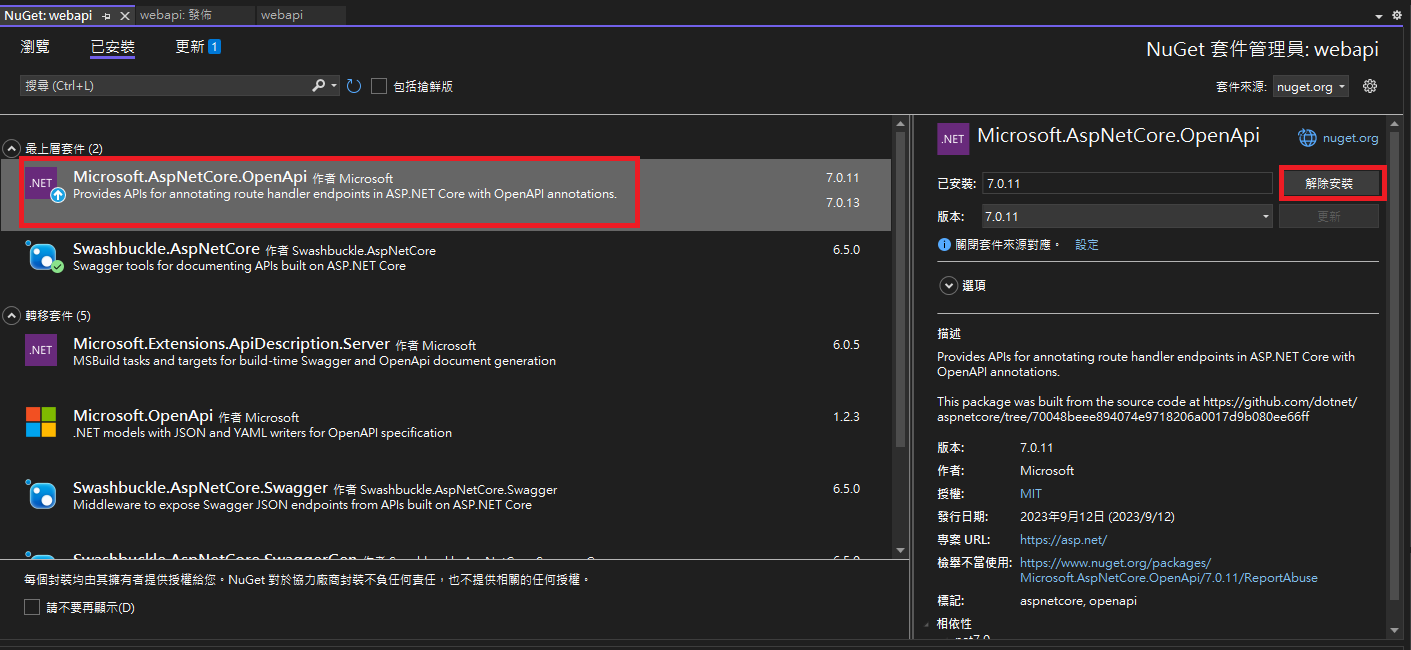Check the 請不要再顯示 checkbox

[x=33, y=607]
